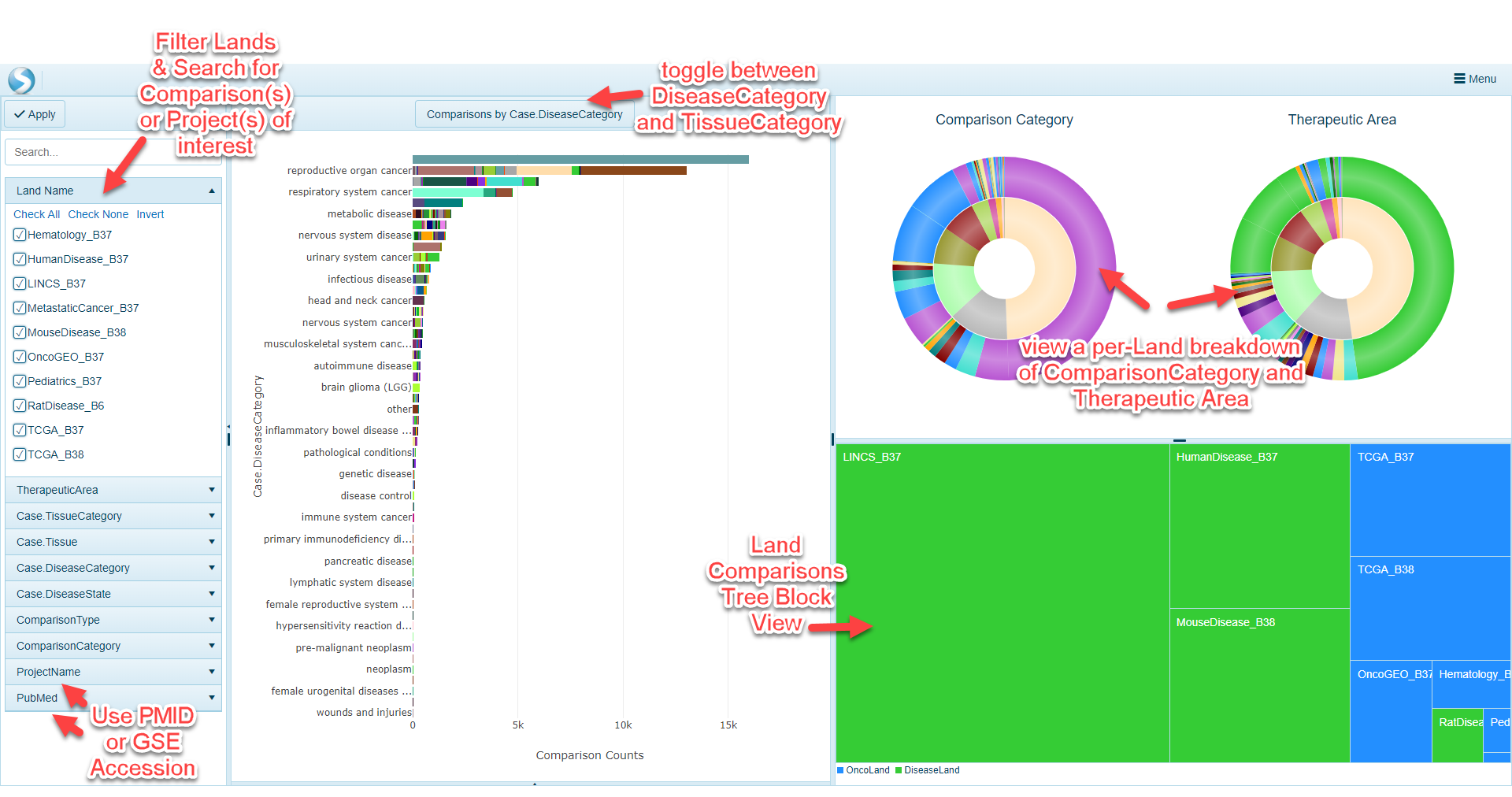Viewport: 1512px width, 797px height.
Task: Toggle the Comparisons by Case.DiseaseCategory button
Action: (x=524, y=113)
